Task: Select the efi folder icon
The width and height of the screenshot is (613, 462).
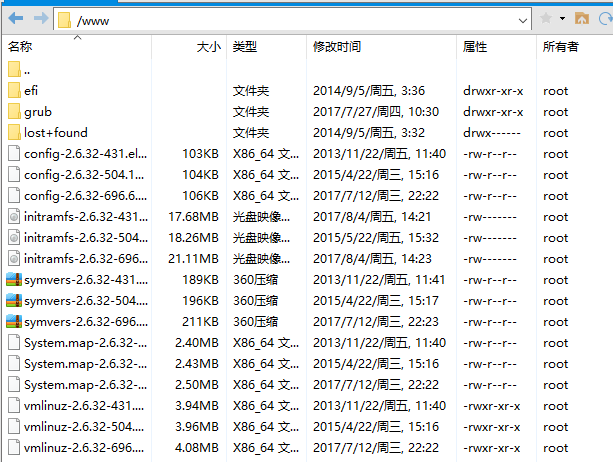Action: point(14,90)
